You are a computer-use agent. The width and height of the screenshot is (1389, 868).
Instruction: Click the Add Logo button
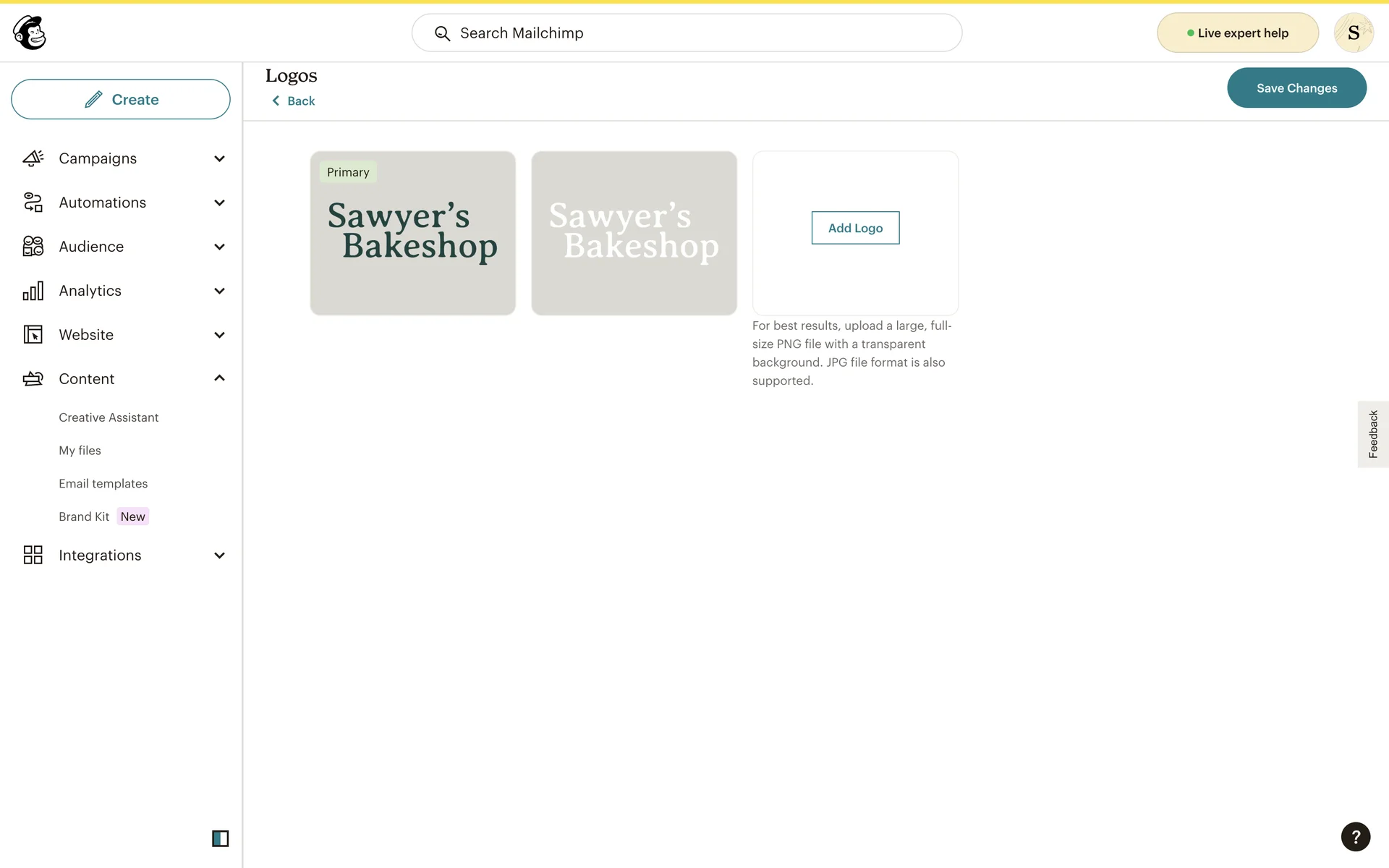tap(855, 228)
